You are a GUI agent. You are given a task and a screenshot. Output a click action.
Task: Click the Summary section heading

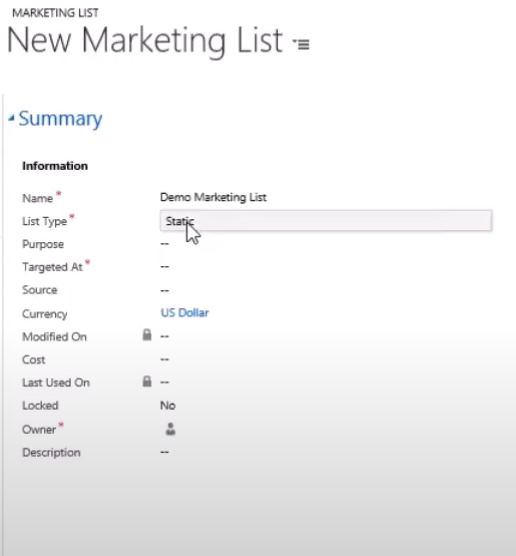tap(60, 118)
